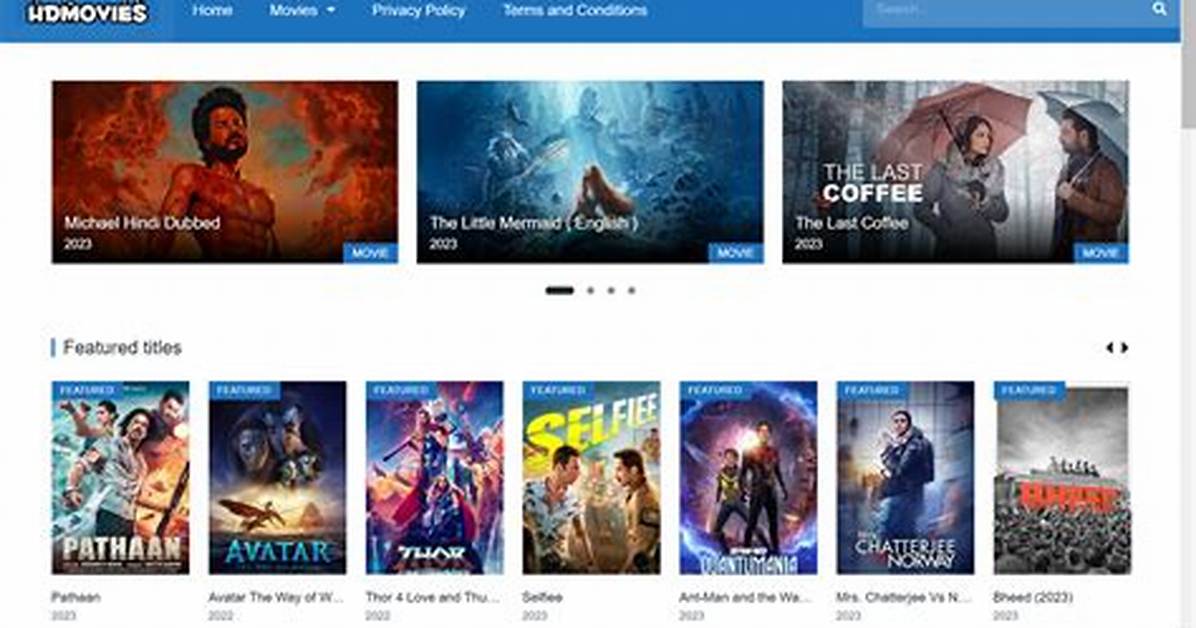Click MOVIE tag on Last Coffee banner
The image size is (1196, 628).
(1101, 253)
